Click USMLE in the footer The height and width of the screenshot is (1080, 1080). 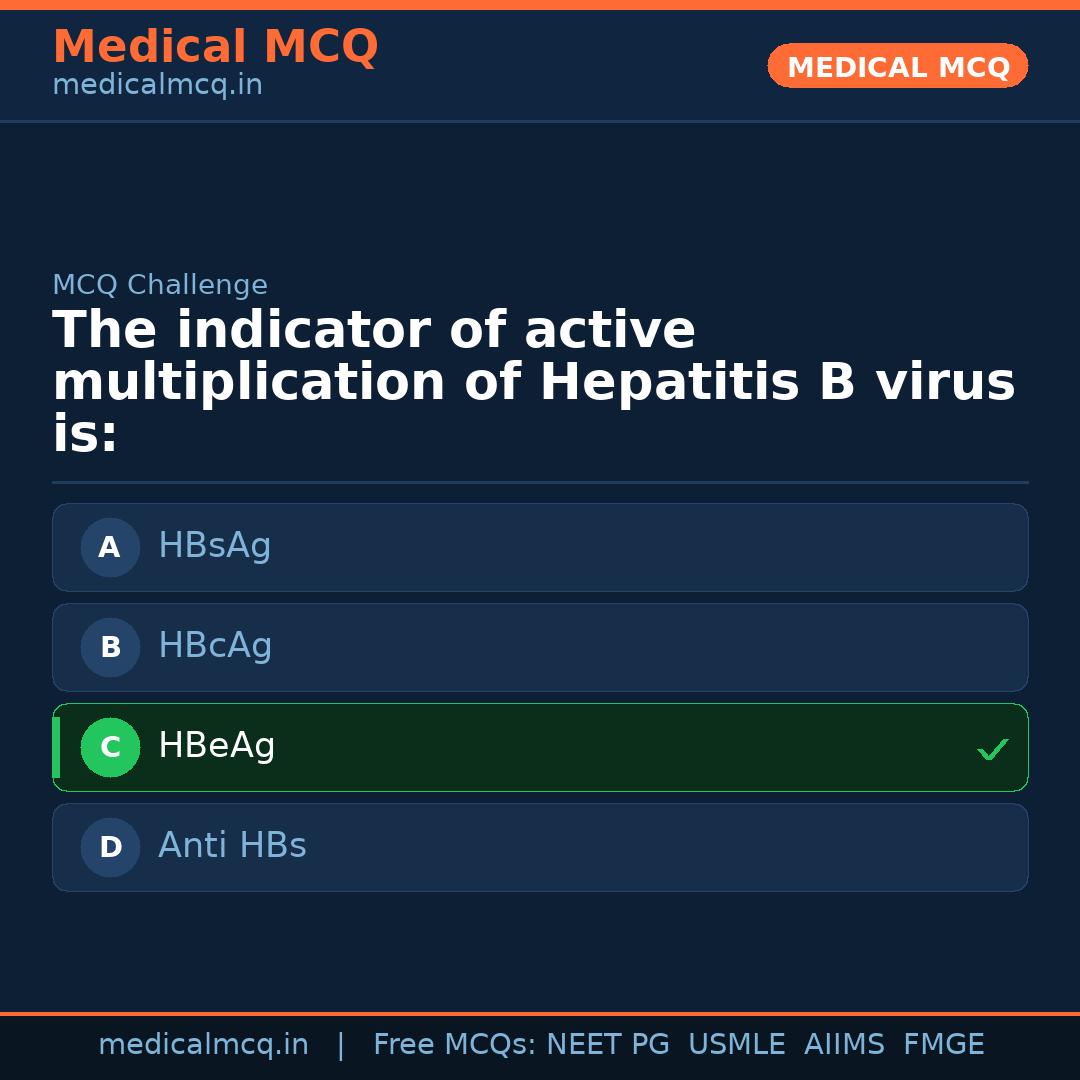736,1045
